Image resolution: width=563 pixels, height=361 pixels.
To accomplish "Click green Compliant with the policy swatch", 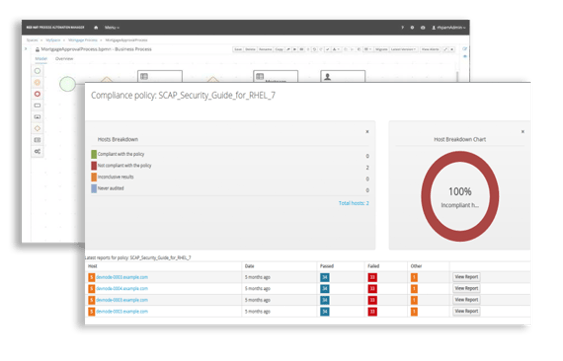I will [94, 154].
